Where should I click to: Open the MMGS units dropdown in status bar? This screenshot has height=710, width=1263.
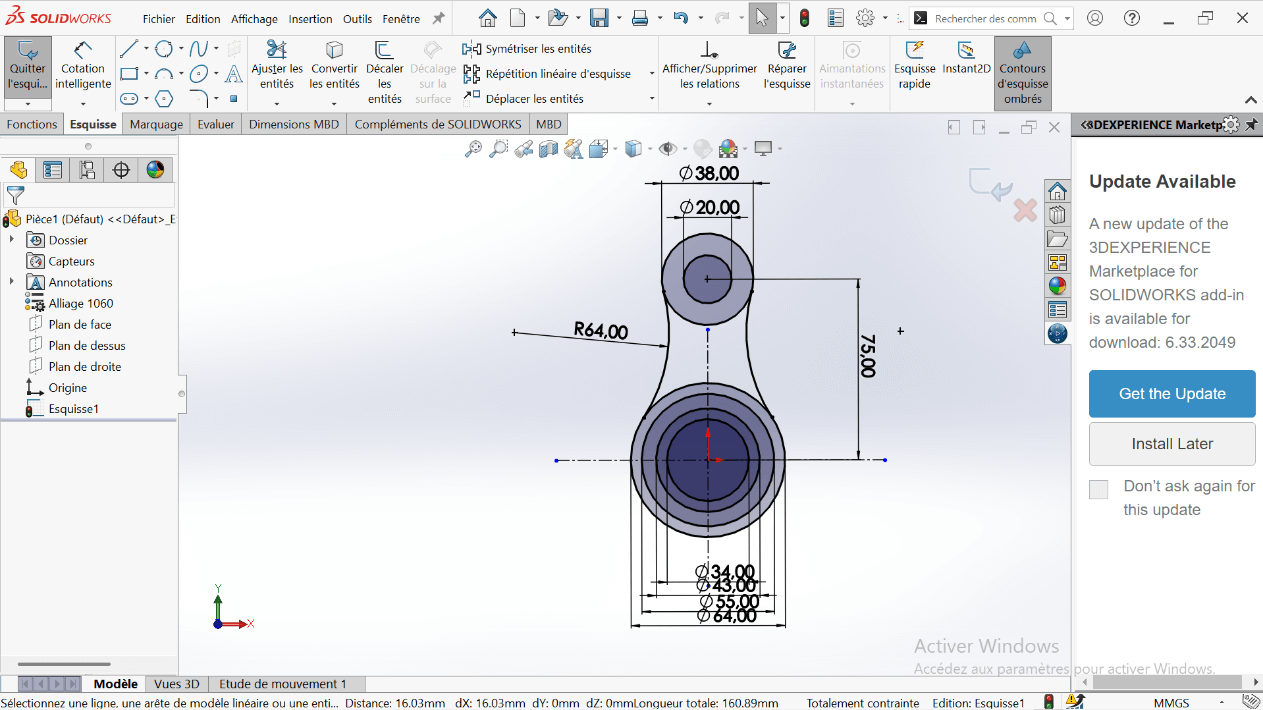click(1171, 703)
